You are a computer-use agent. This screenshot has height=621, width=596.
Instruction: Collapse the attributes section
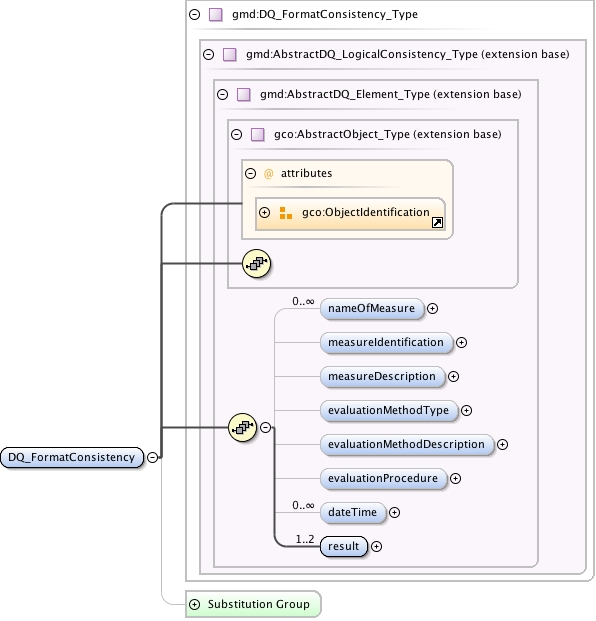pyautogui.click(x=250, y=173)
